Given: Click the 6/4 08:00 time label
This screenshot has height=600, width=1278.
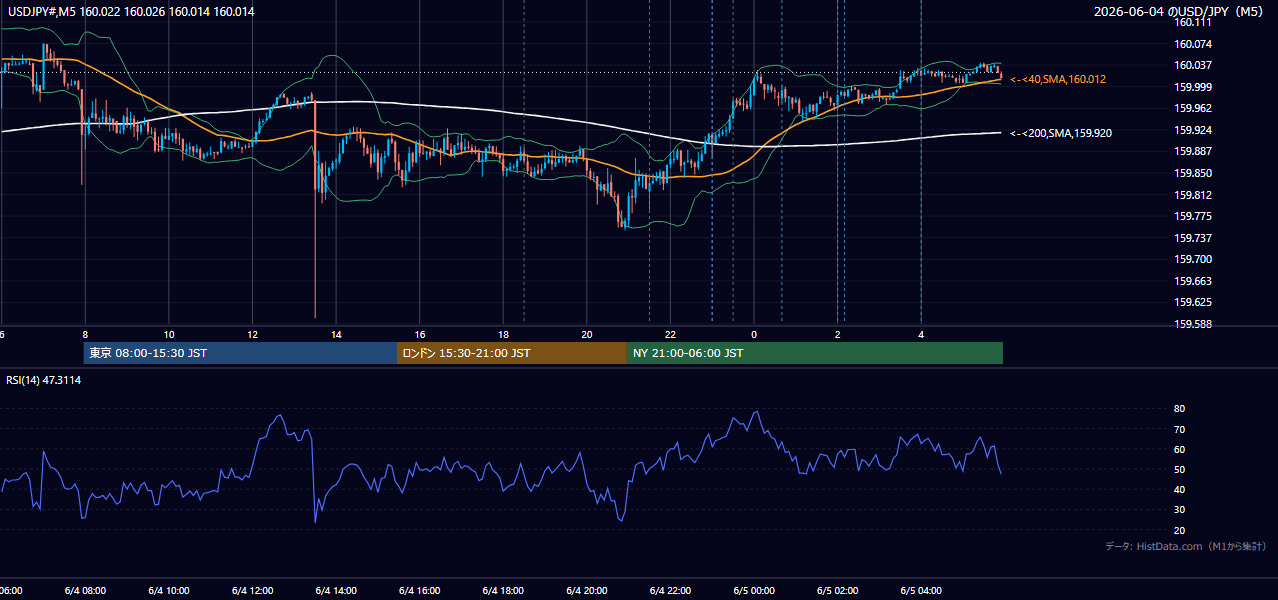Looking at the screenshot, I should click(x=85, y=590).
